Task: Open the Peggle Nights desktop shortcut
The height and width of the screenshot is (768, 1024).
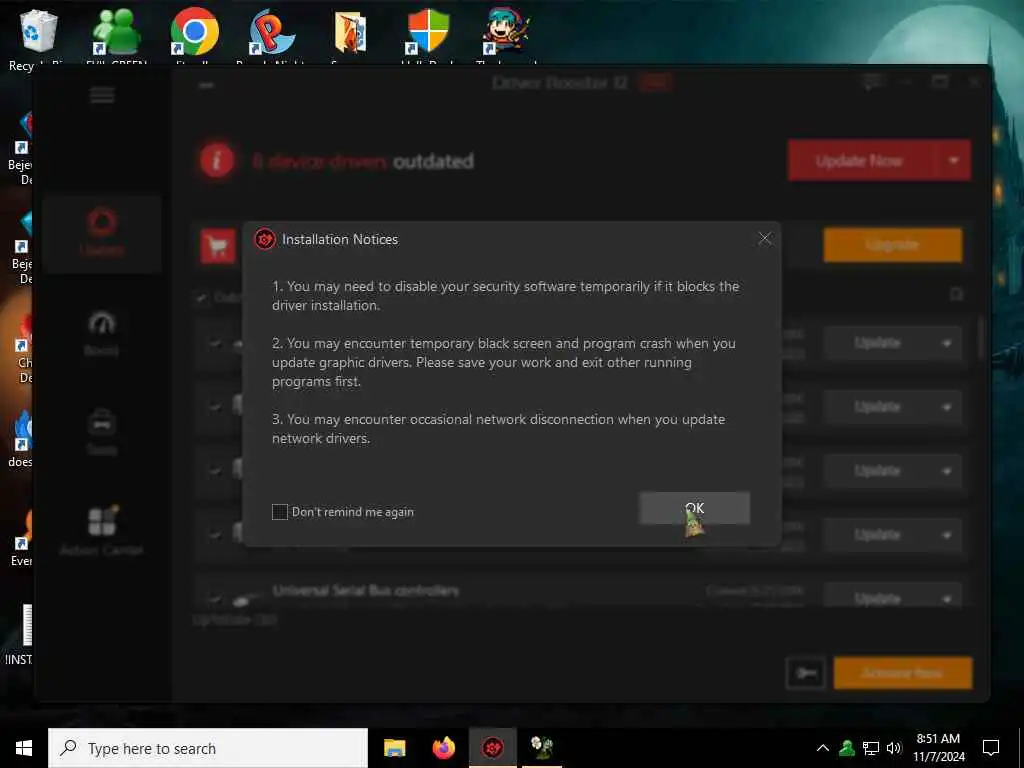Action: [271, 37]
